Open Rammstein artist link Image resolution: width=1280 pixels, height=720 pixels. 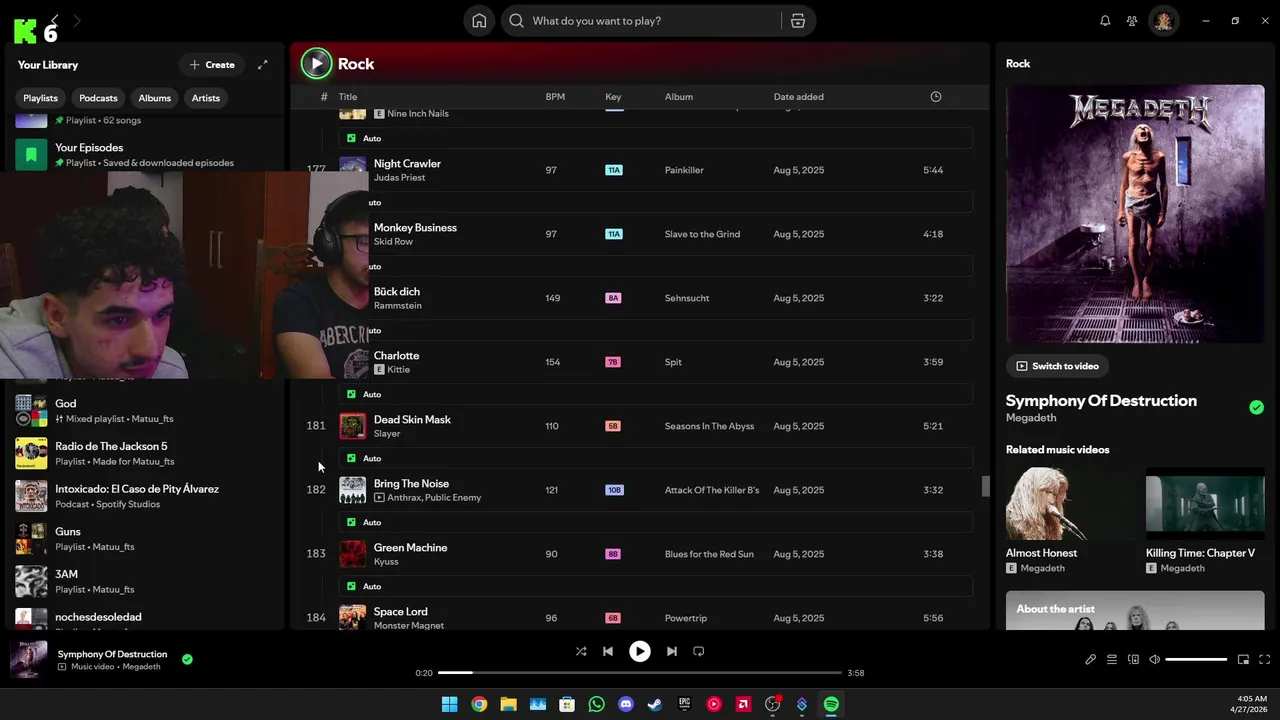(398, 306)
